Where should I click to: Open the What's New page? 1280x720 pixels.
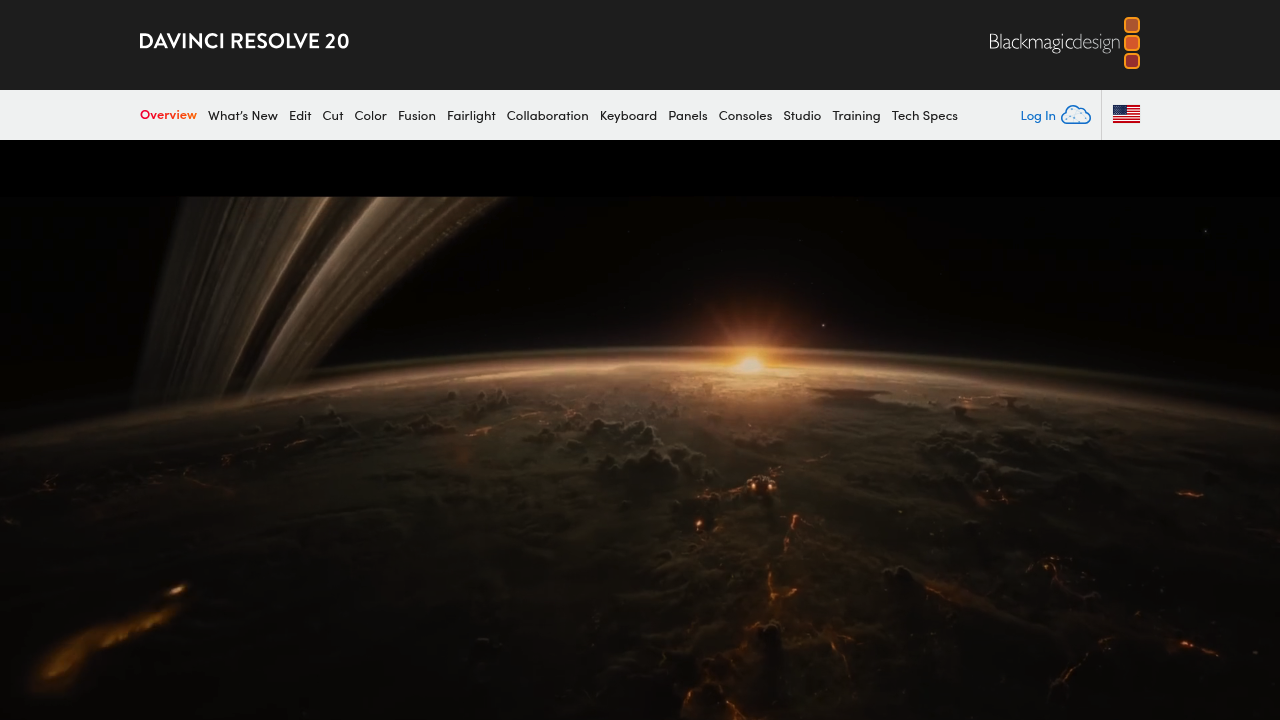[x=243, y=115]
